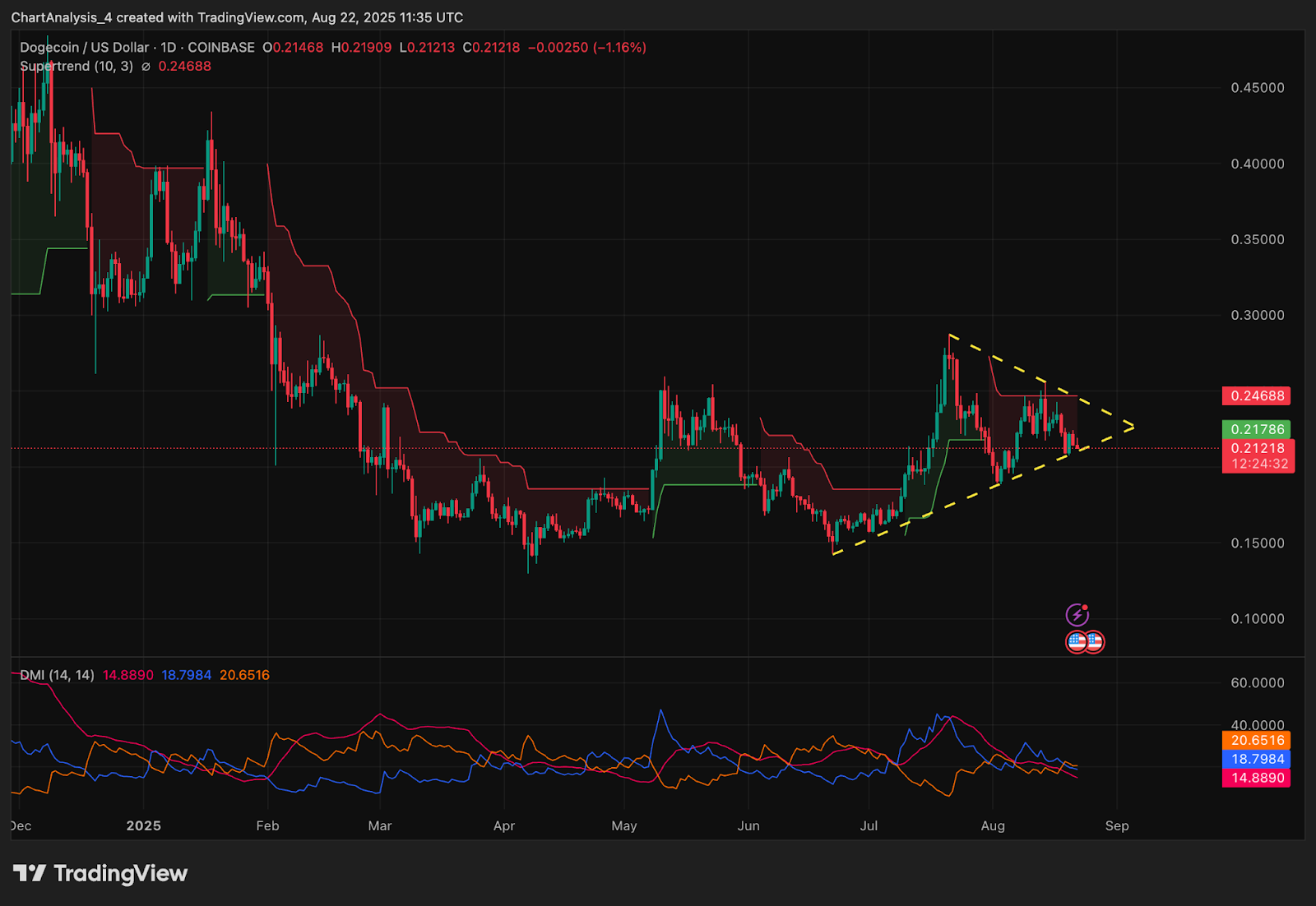
Task: Click the pink 14.8890 DMI axis label
Action: coord(1257,778)
